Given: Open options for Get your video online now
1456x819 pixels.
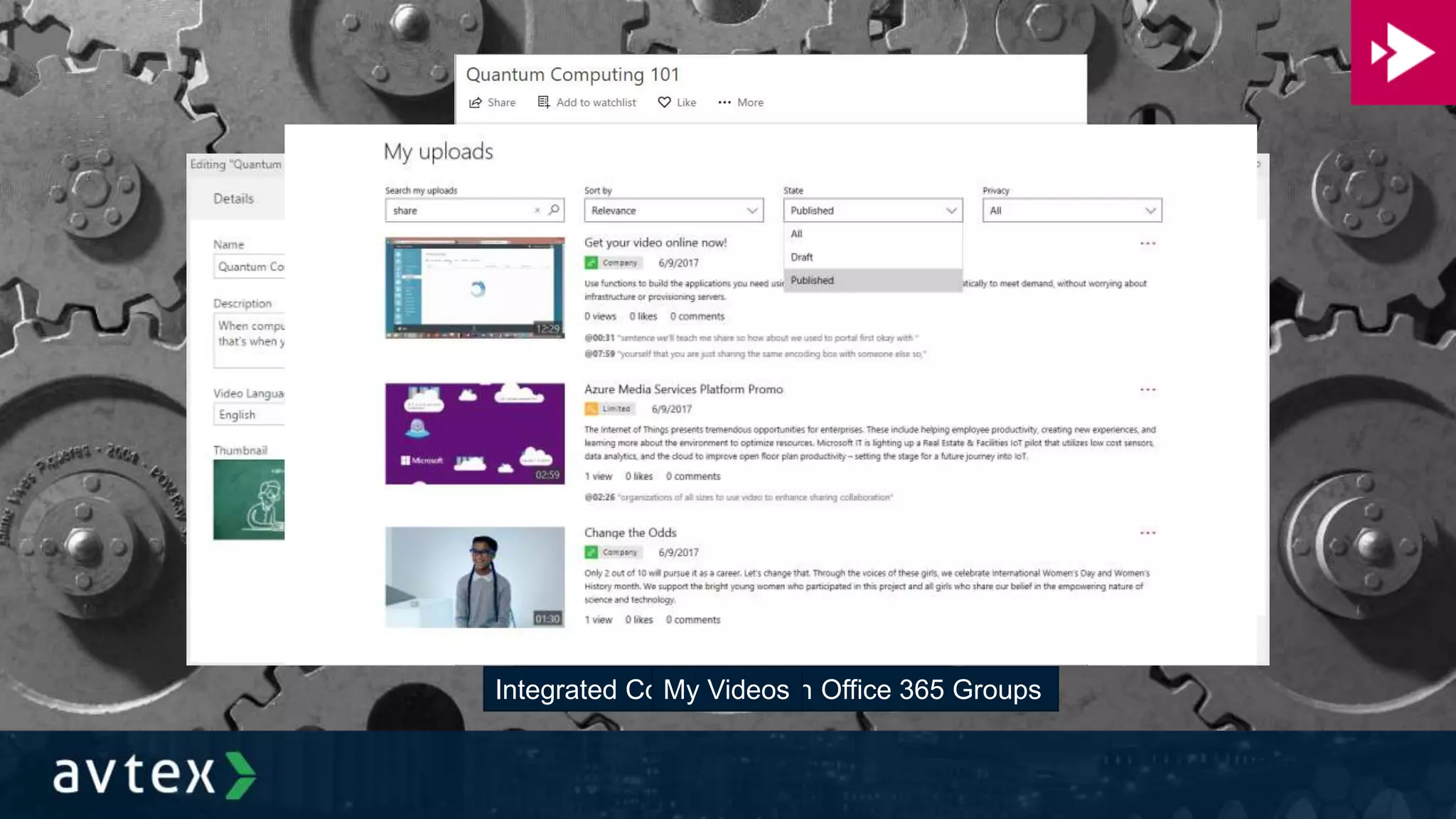Looking at the screenshot, I should coord(1147,244).
